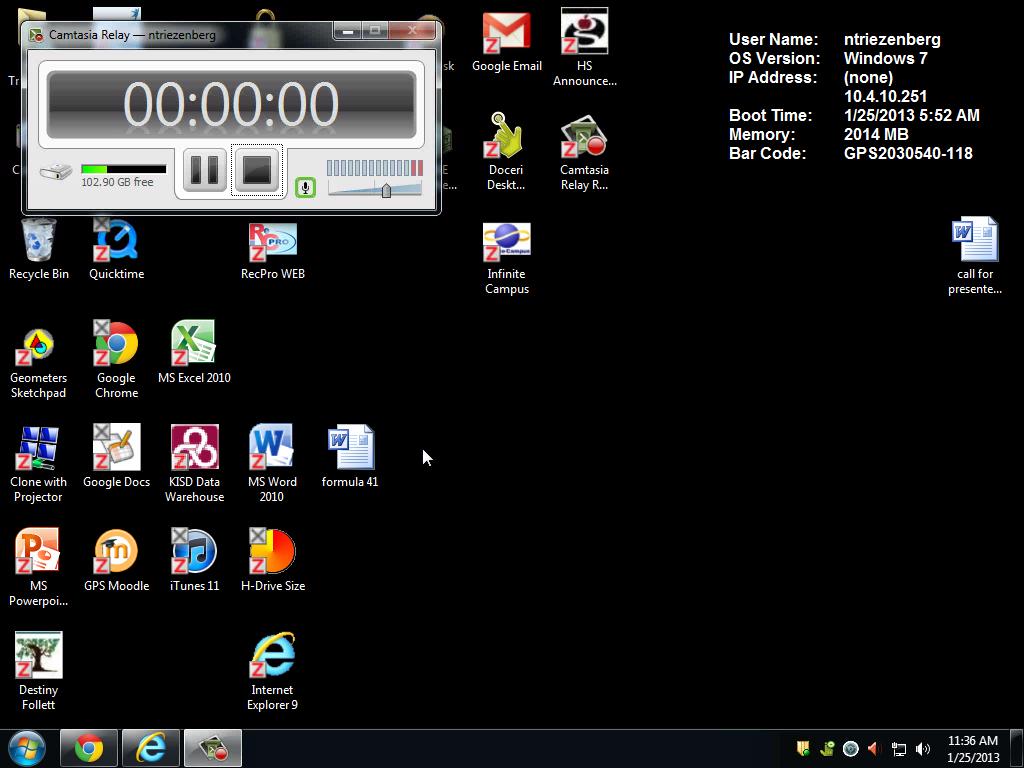Select the 'formula 41' document icon
The width and height of the screenshot is (1024, 768).
coord(350,456)
